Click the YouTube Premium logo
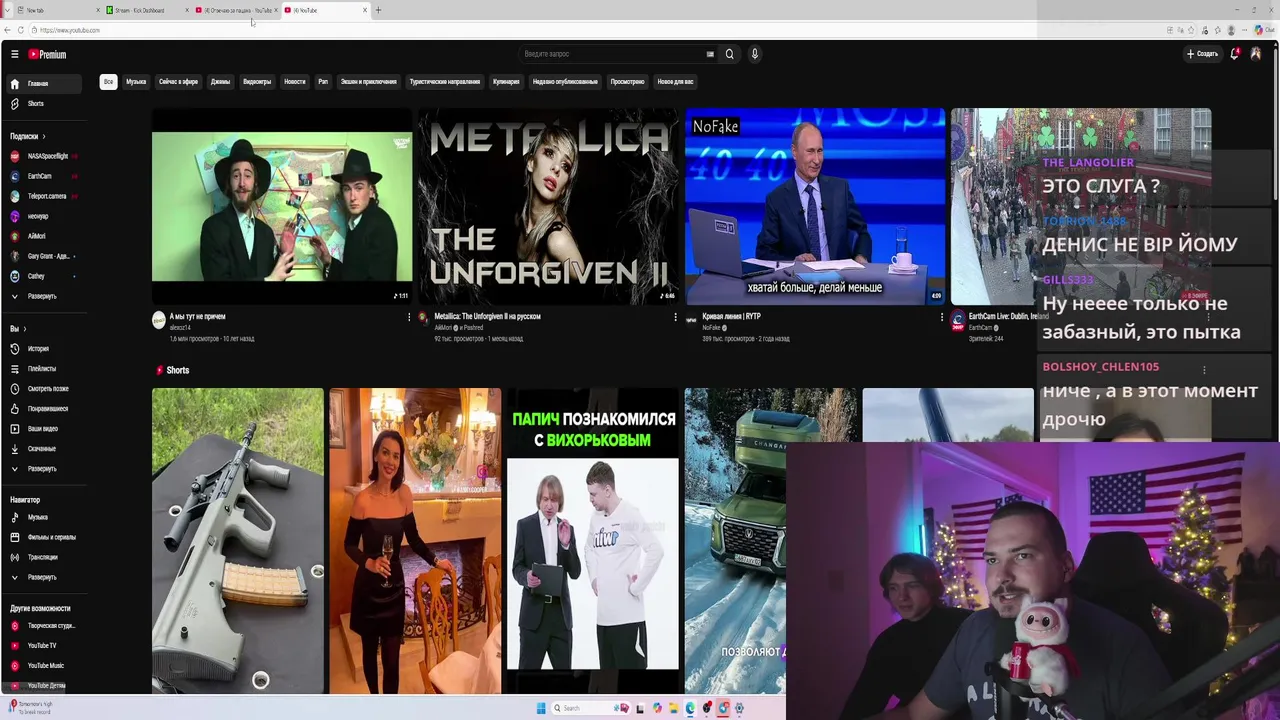 47,54
